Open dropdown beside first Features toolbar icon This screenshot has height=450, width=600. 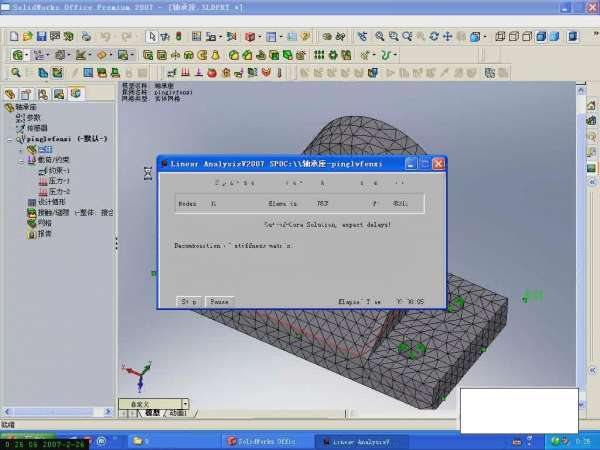pos(27,55)
